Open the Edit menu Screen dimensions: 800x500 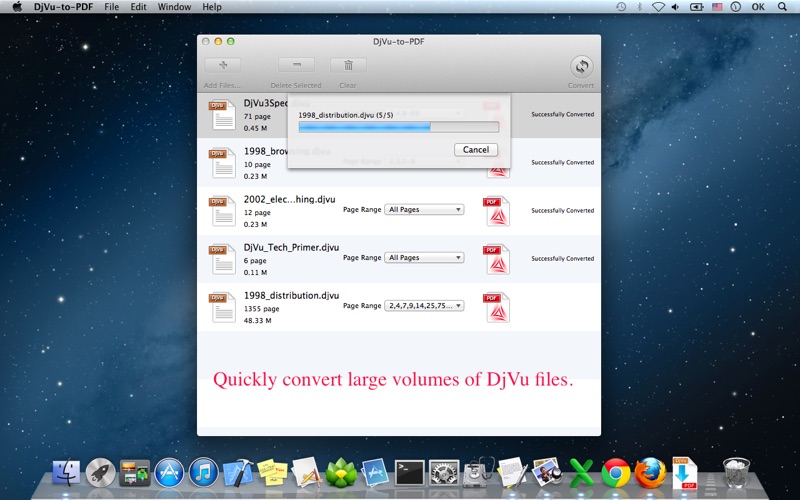coord(138,7)
